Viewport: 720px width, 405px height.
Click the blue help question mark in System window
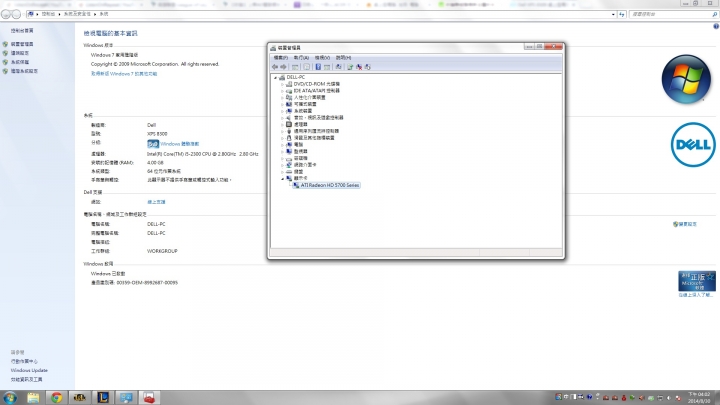point(716,27)
